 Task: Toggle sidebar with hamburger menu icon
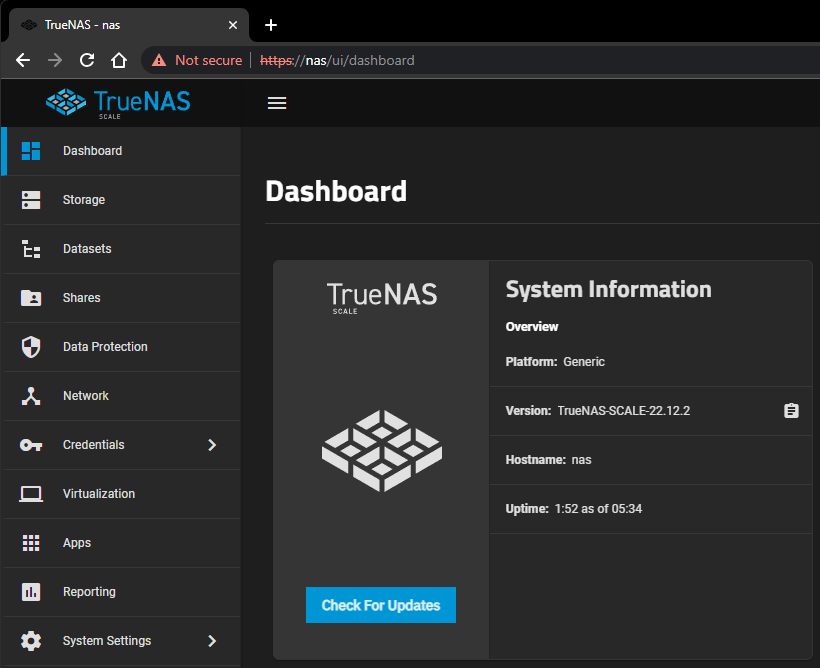[277, 103]
